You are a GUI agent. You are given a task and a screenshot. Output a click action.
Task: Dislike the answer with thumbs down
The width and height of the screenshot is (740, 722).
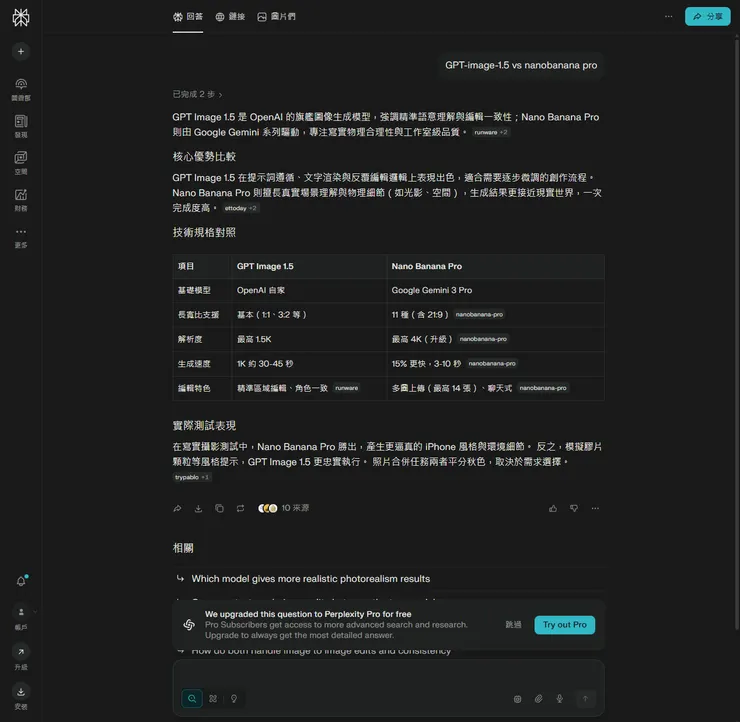tap(574, 508)
